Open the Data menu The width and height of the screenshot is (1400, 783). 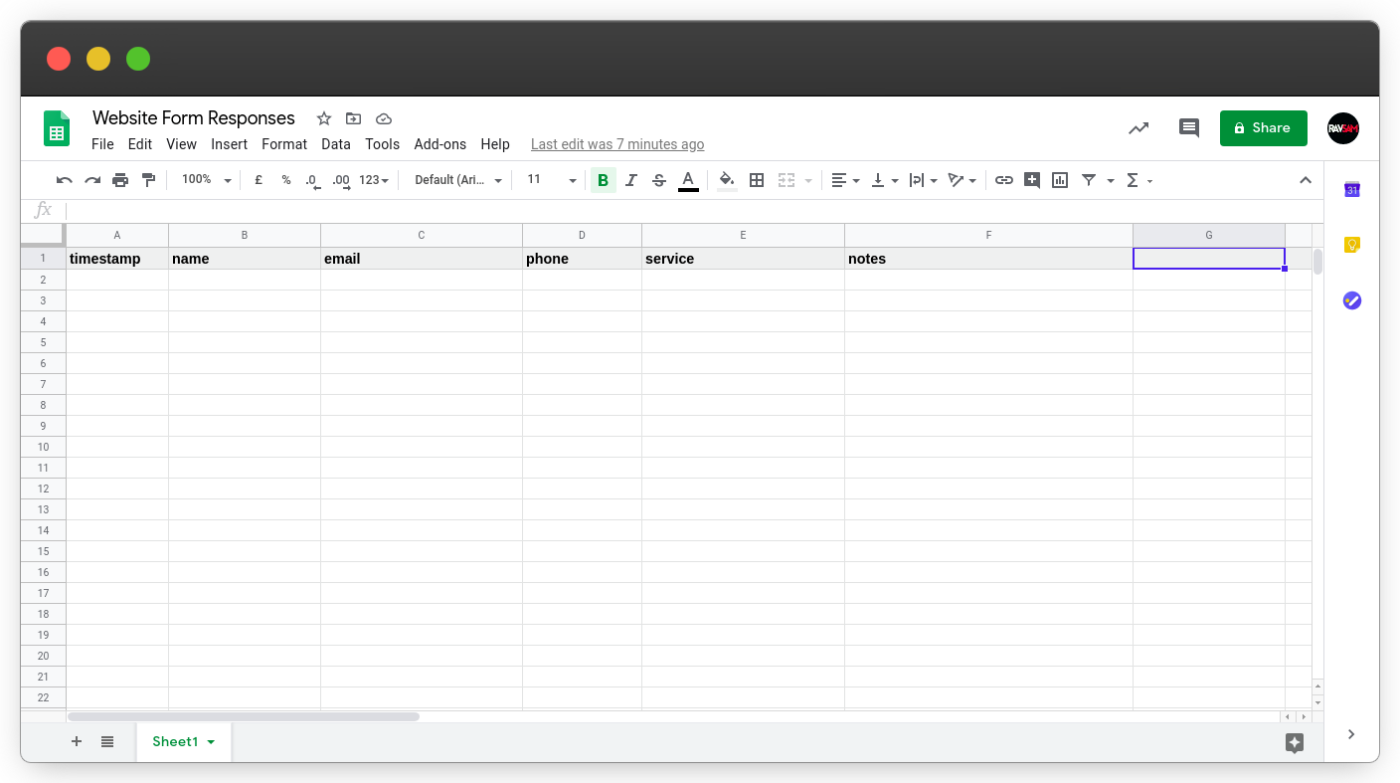pyautogui.click(x=335, y=144)
